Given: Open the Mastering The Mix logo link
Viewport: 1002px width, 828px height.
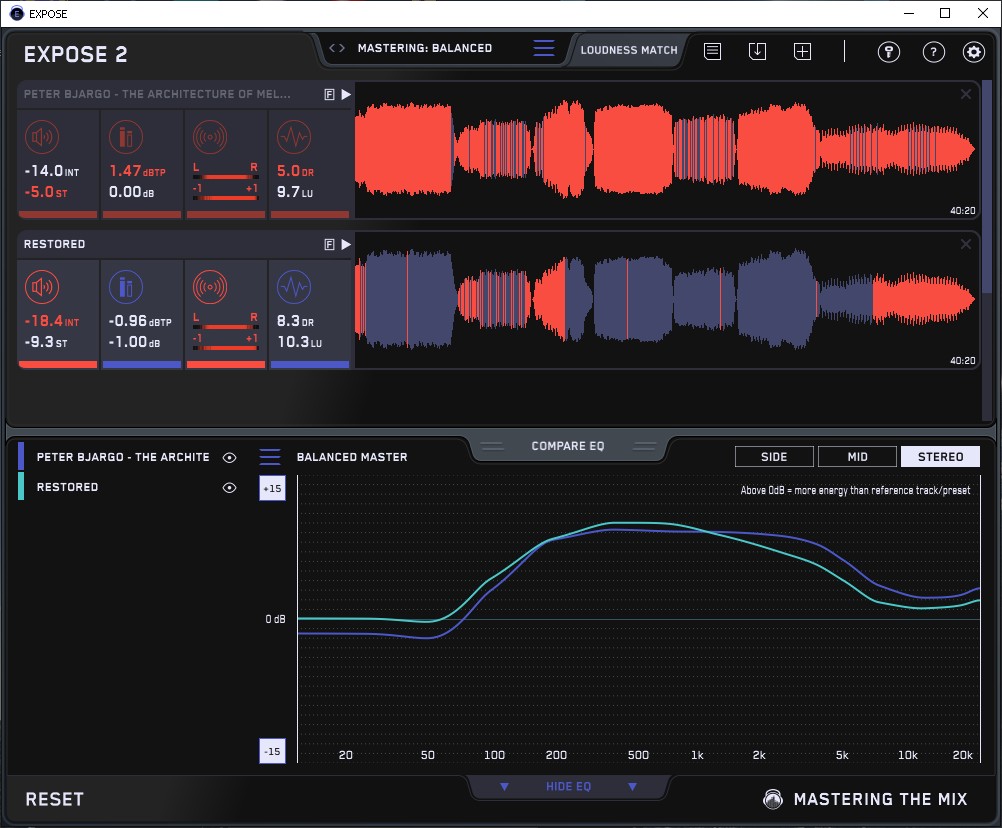Looking at the screenshot, I should [865, 799].
